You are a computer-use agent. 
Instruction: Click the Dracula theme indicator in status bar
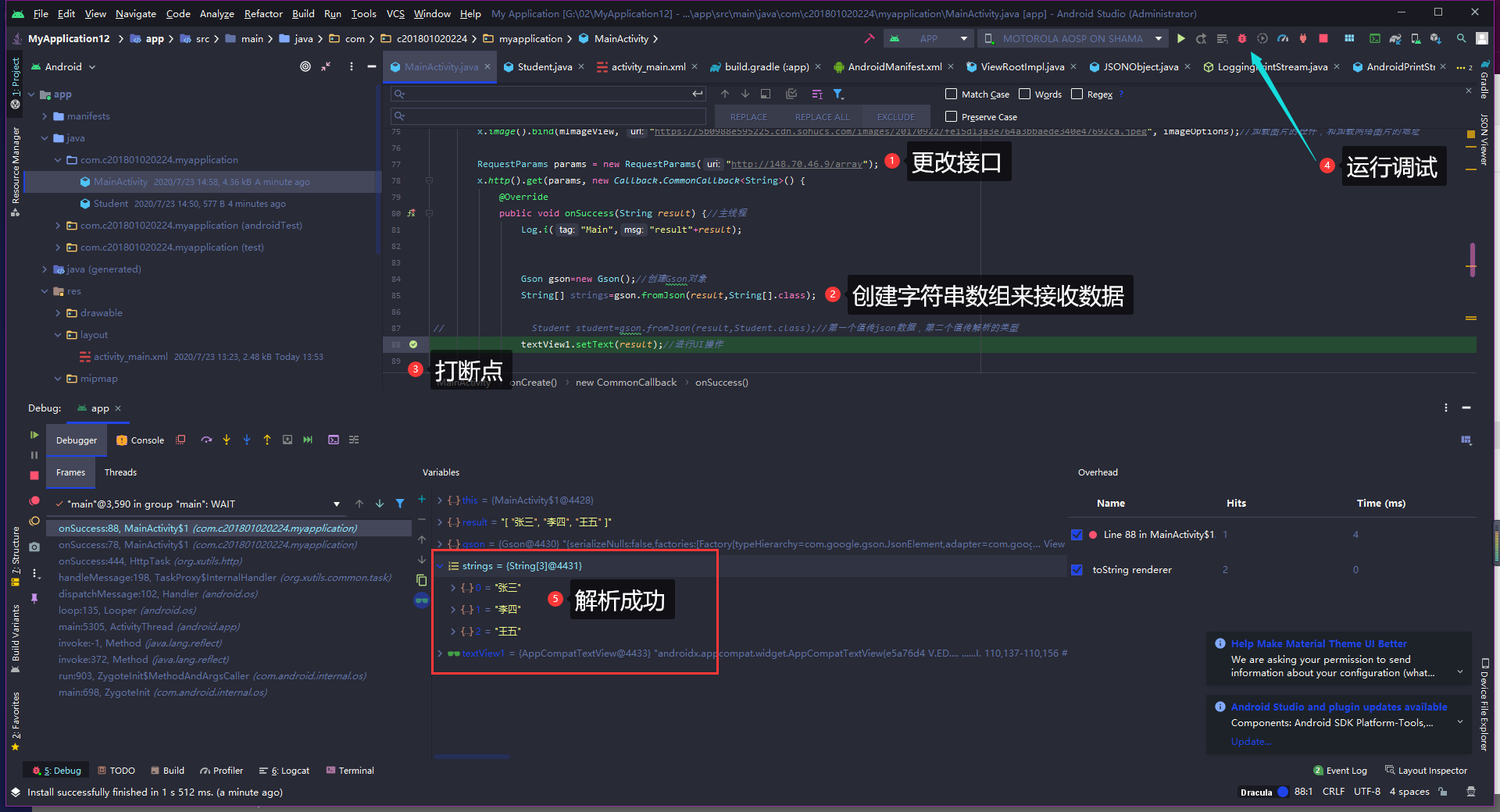click(1258, 792)
